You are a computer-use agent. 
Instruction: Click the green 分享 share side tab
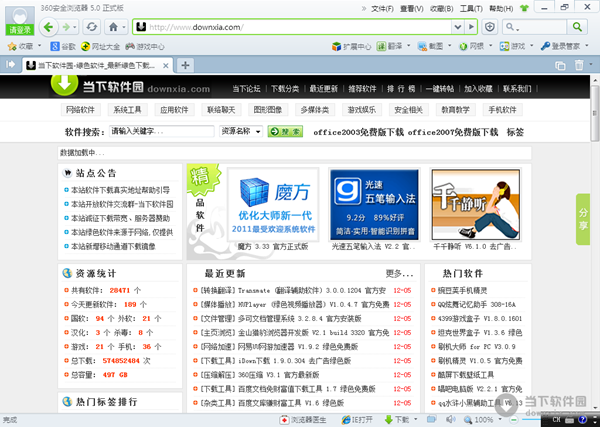coord(583,219)
